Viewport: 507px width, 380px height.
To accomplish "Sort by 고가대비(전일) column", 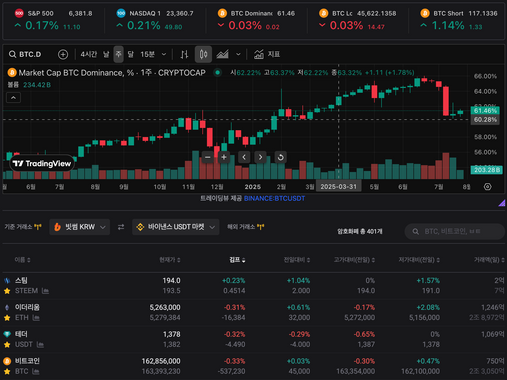I will click(354, 260).
